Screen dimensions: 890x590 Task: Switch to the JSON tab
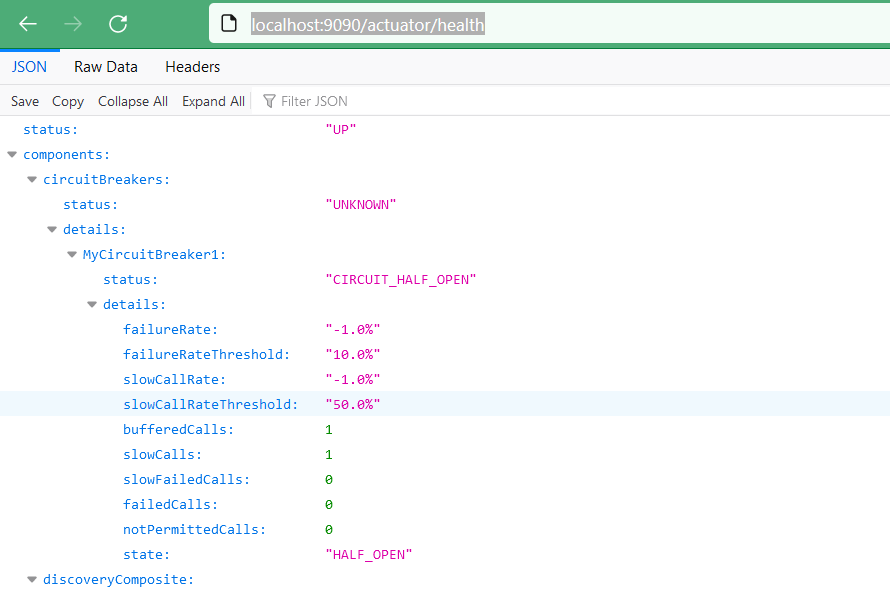pos(30,67)
